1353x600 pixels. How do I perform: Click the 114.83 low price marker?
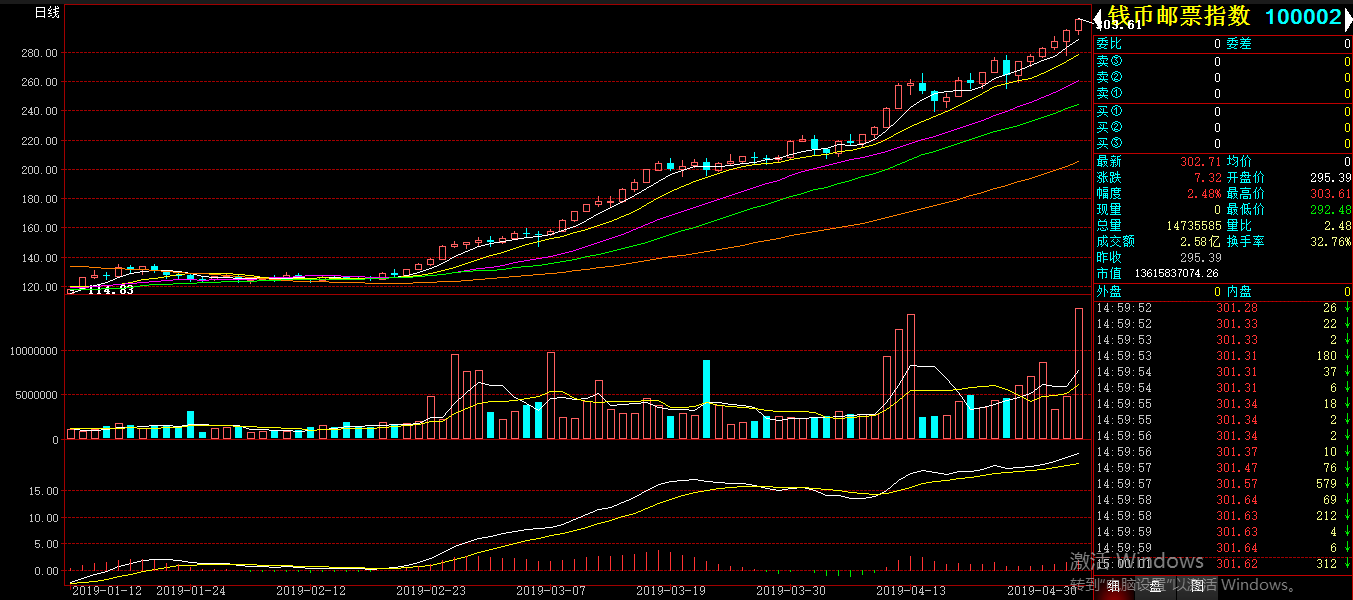click(x=111, y=290)
